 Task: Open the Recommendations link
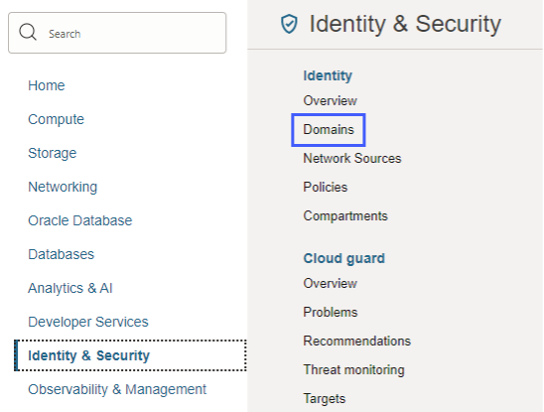tap(357, 341)
